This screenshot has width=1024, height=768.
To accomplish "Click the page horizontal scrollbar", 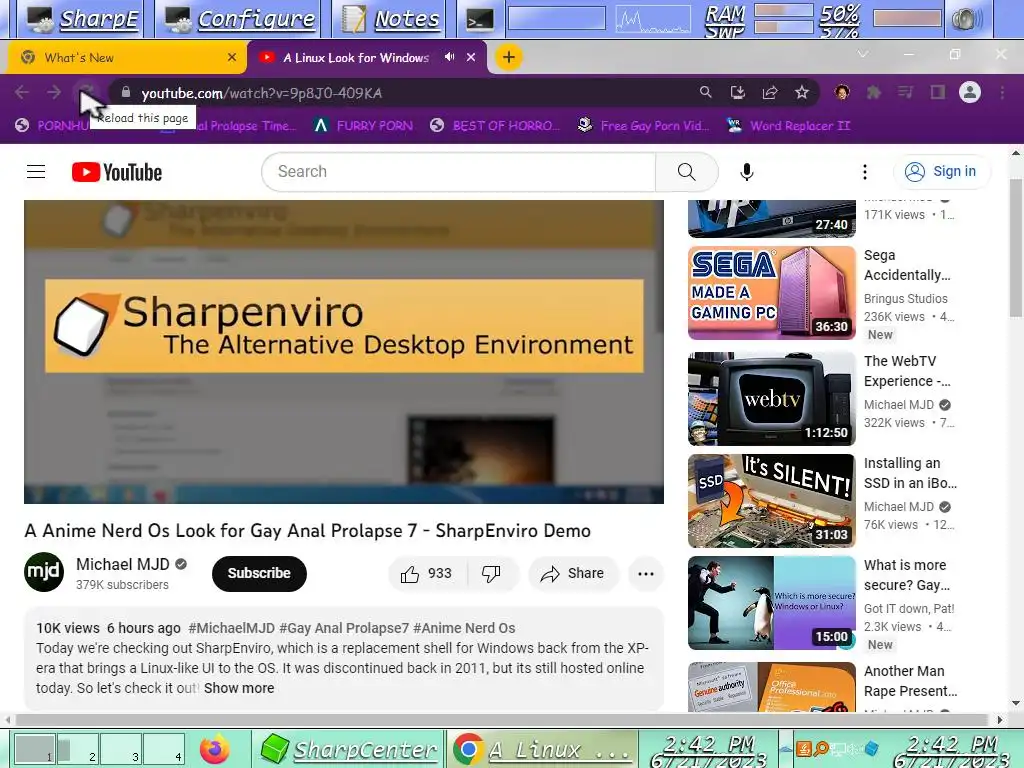I will coord(503,720).
